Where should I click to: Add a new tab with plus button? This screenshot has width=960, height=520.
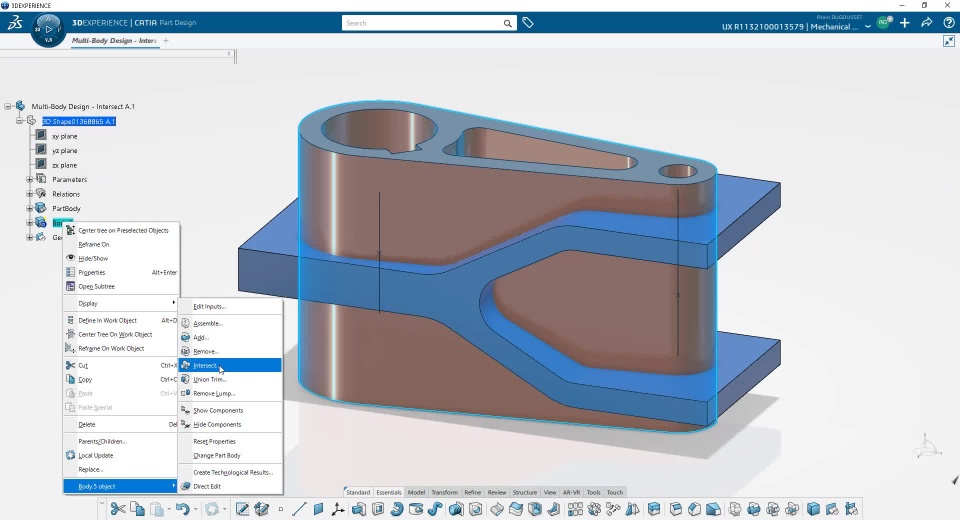[166, 40]
